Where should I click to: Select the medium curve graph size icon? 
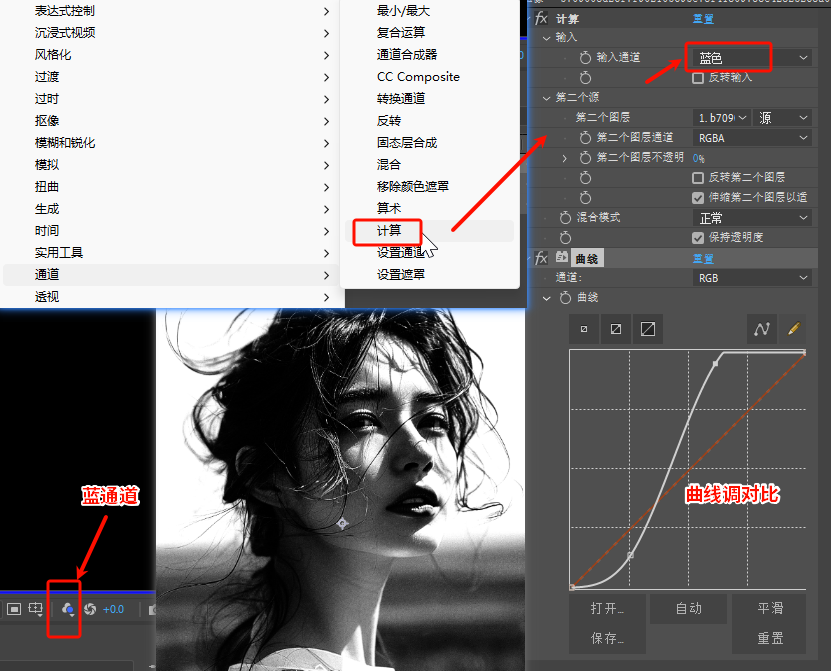click(x=616, y=329)
